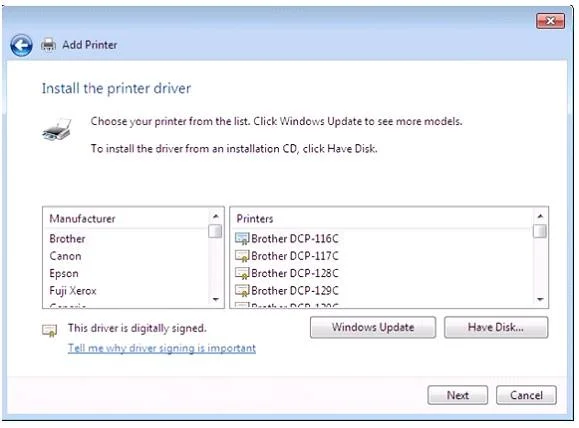Click the large printer illustration icon
This screenshot has height=428, width=579.
[56, 130]
